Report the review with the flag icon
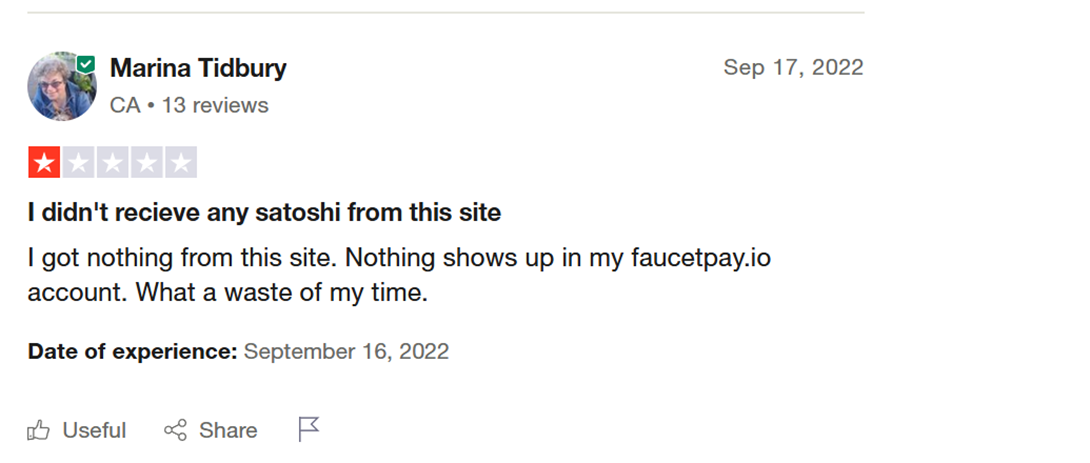 309,430
